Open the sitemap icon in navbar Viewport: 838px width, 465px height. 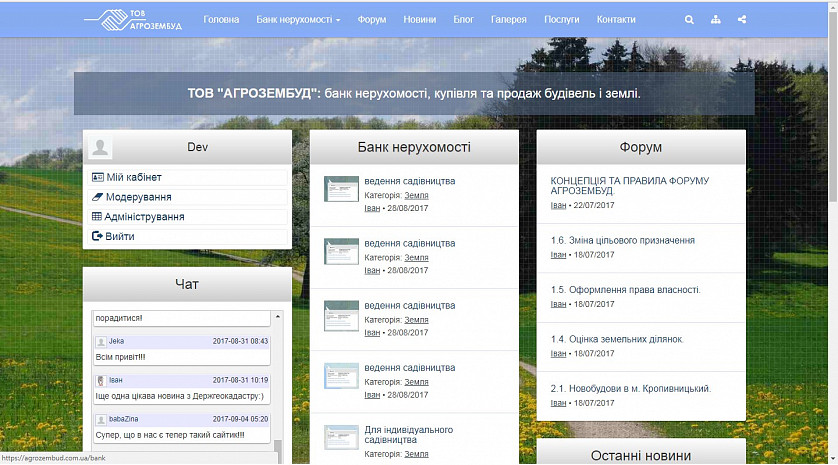coord(716,20)
